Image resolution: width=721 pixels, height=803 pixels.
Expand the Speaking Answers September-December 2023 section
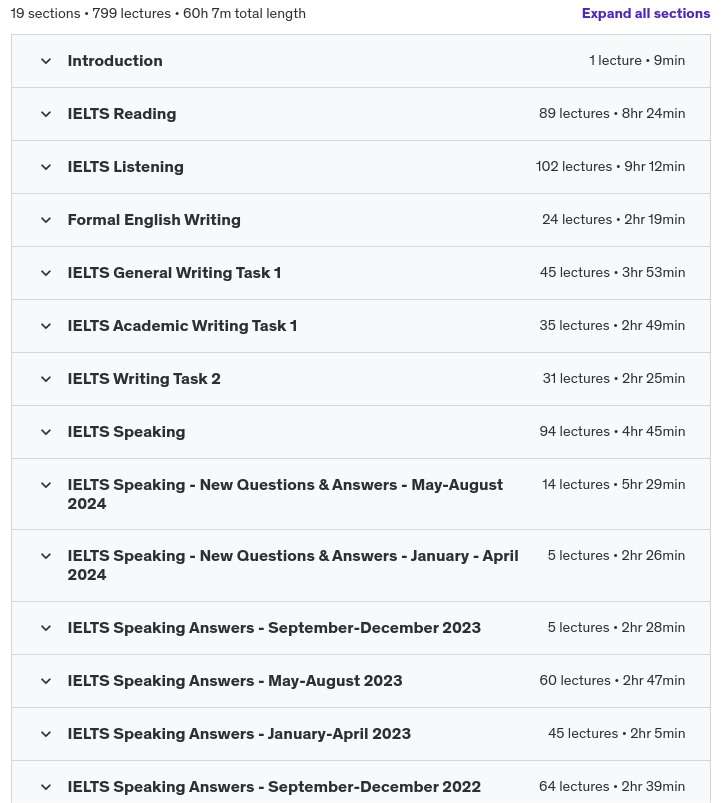46,628
